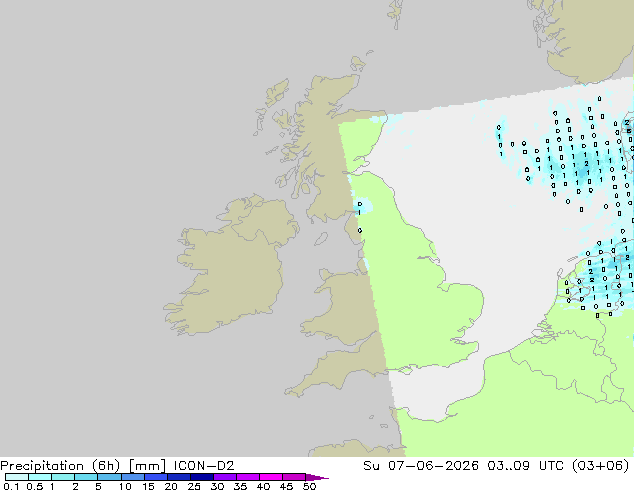Select the '03..09 UTC' time range text
Screen dimensions: 634x490
527,466
